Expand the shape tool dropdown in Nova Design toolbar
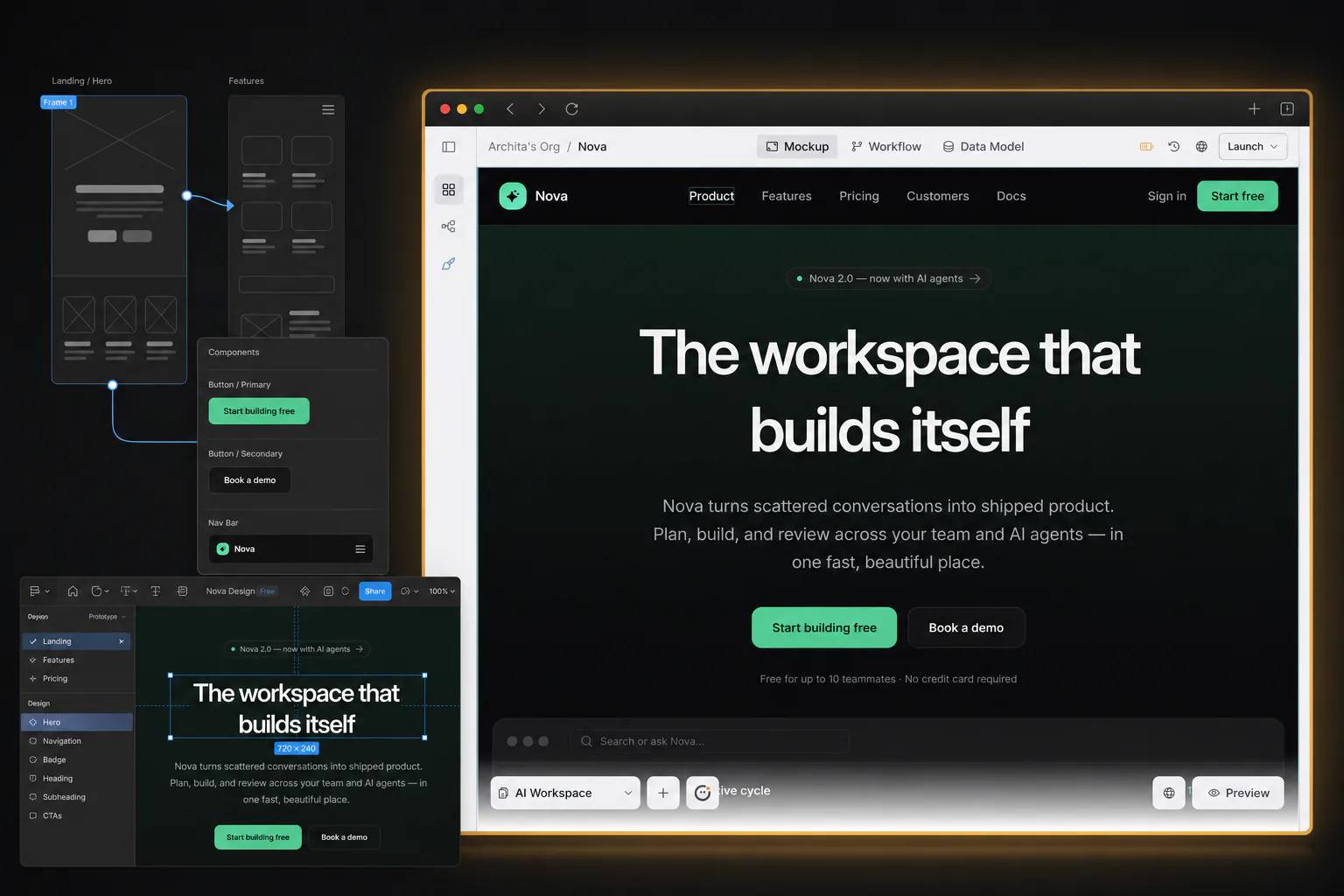The width and height of the screenshot is (1344, 896). [x=100, y=591]
